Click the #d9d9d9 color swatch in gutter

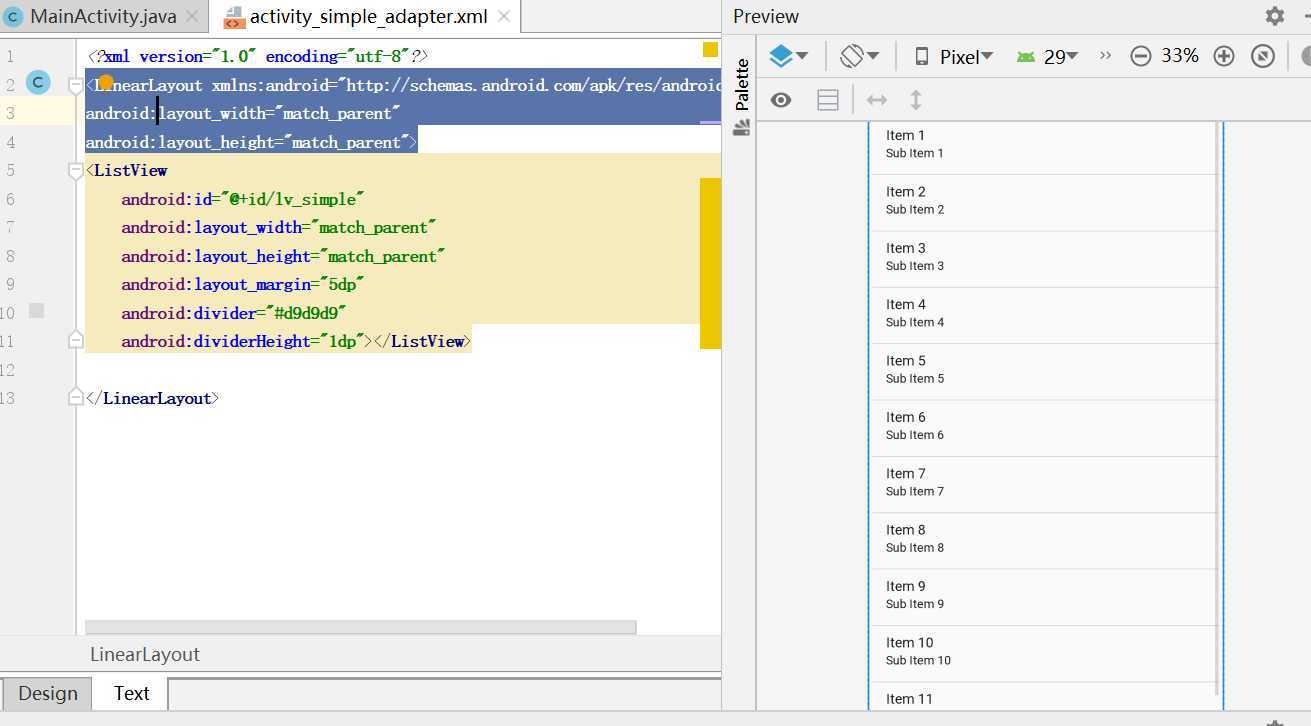pyautogui.click(x=37, y=311)
